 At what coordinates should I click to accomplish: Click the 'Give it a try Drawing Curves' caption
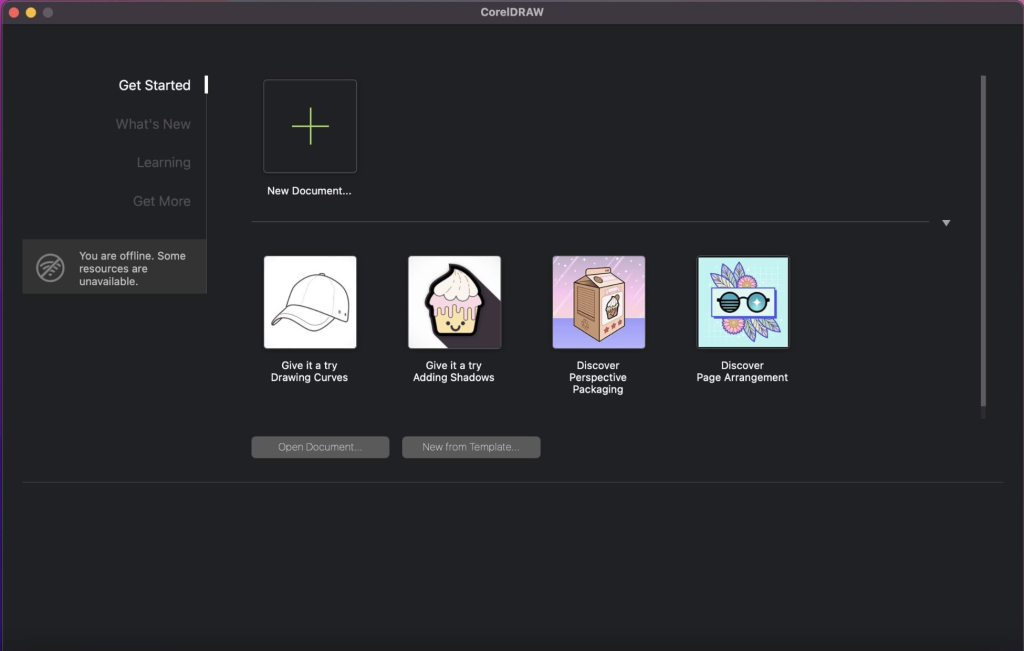[x=310, y=372]
